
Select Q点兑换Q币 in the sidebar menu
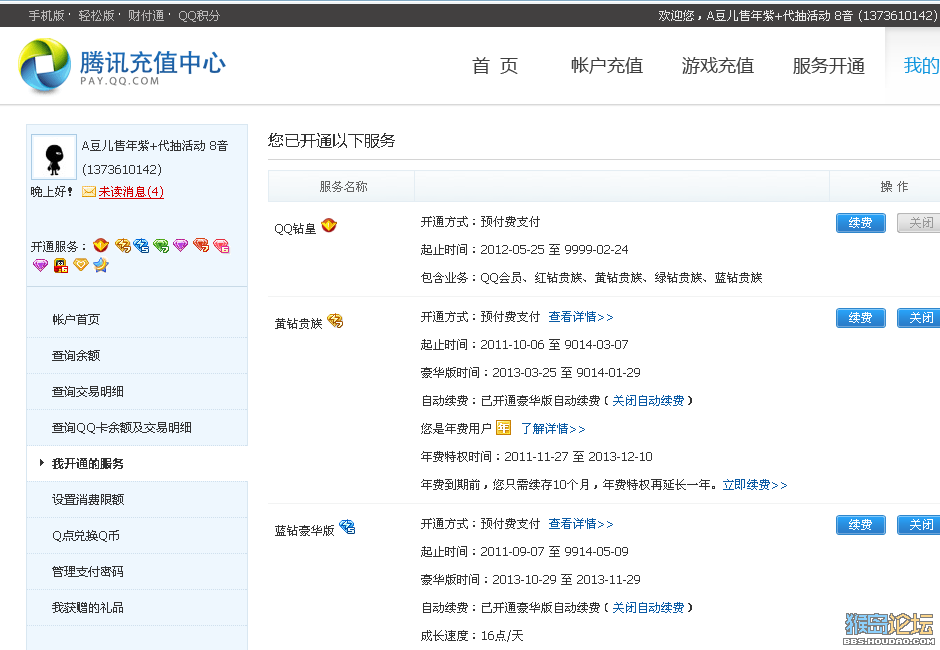coord(137,535)
